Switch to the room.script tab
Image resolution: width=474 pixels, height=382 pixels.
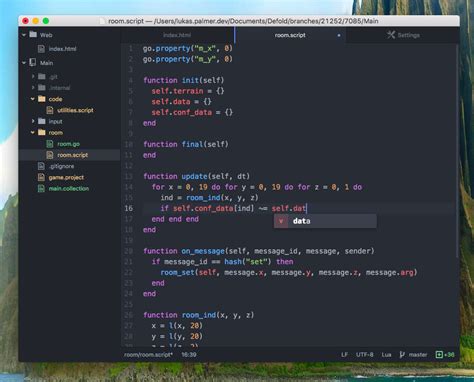pyautogui.click(x=290, y=35)
